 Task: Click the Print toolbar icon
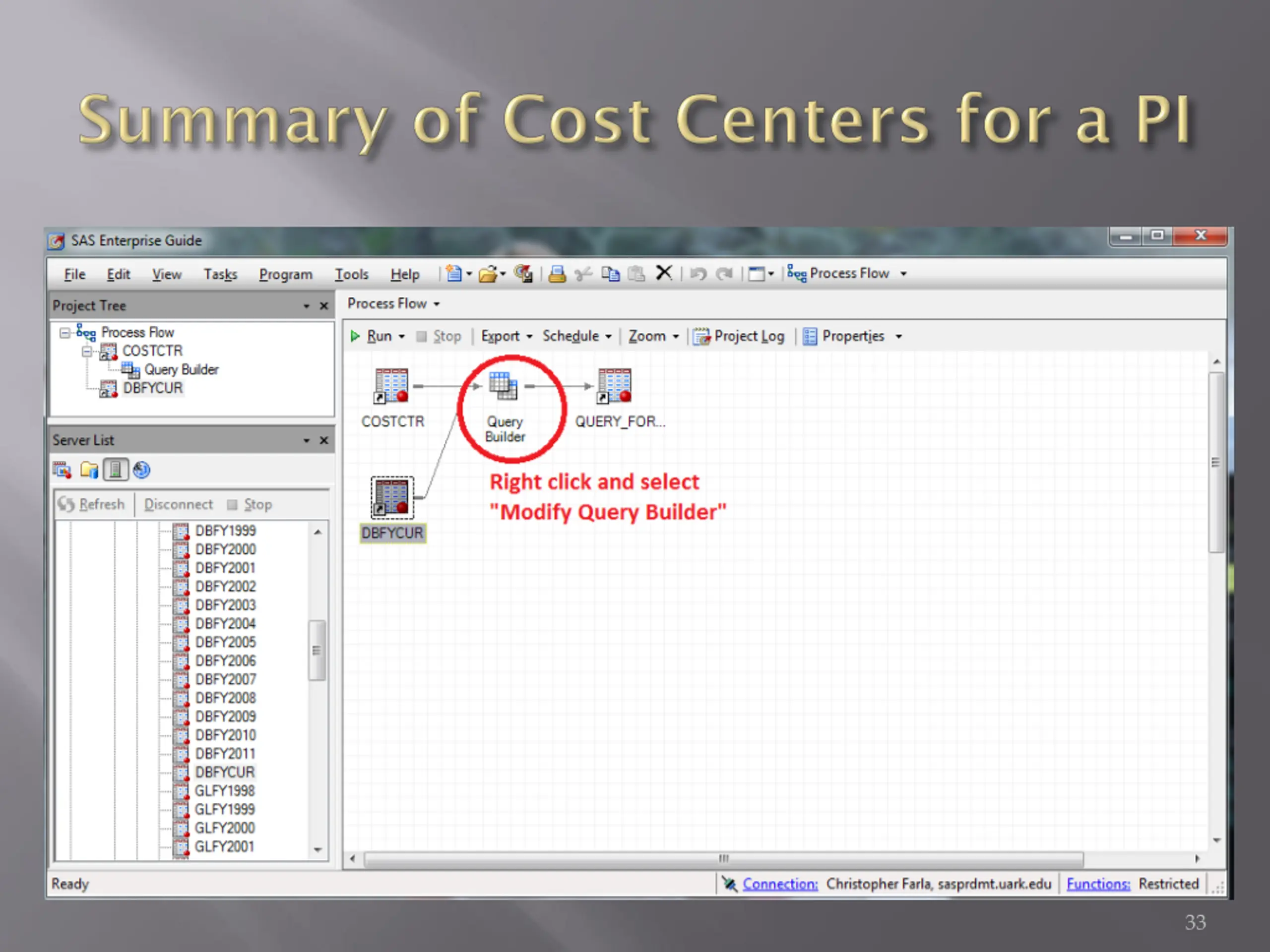pos(556,274)
